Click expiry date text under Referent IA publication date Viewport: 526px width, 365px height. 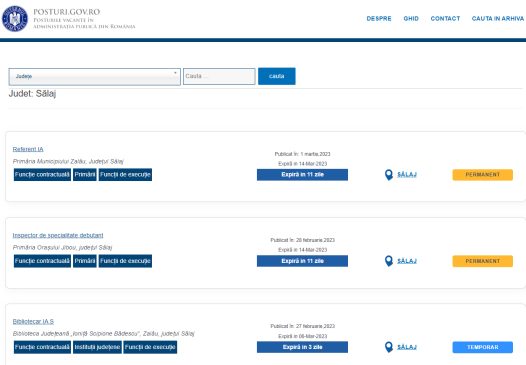pos(302,164)
